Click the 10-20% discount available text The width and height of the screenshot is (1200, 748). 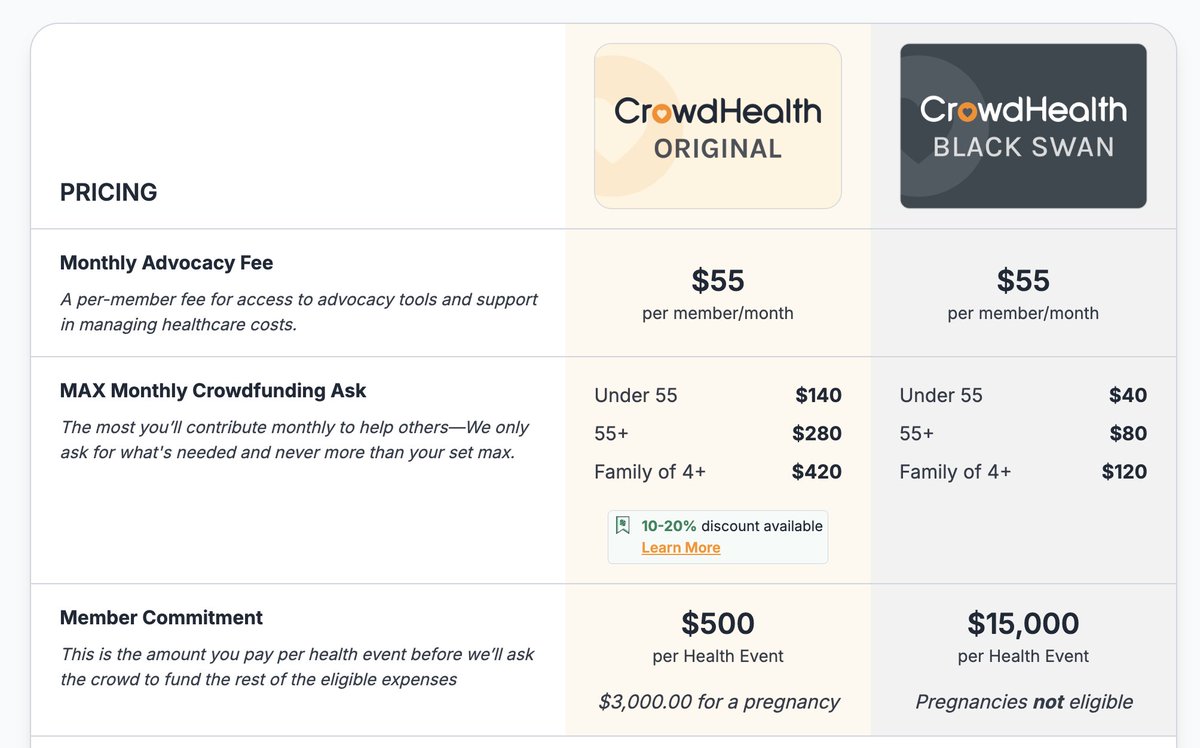[732, 526]
